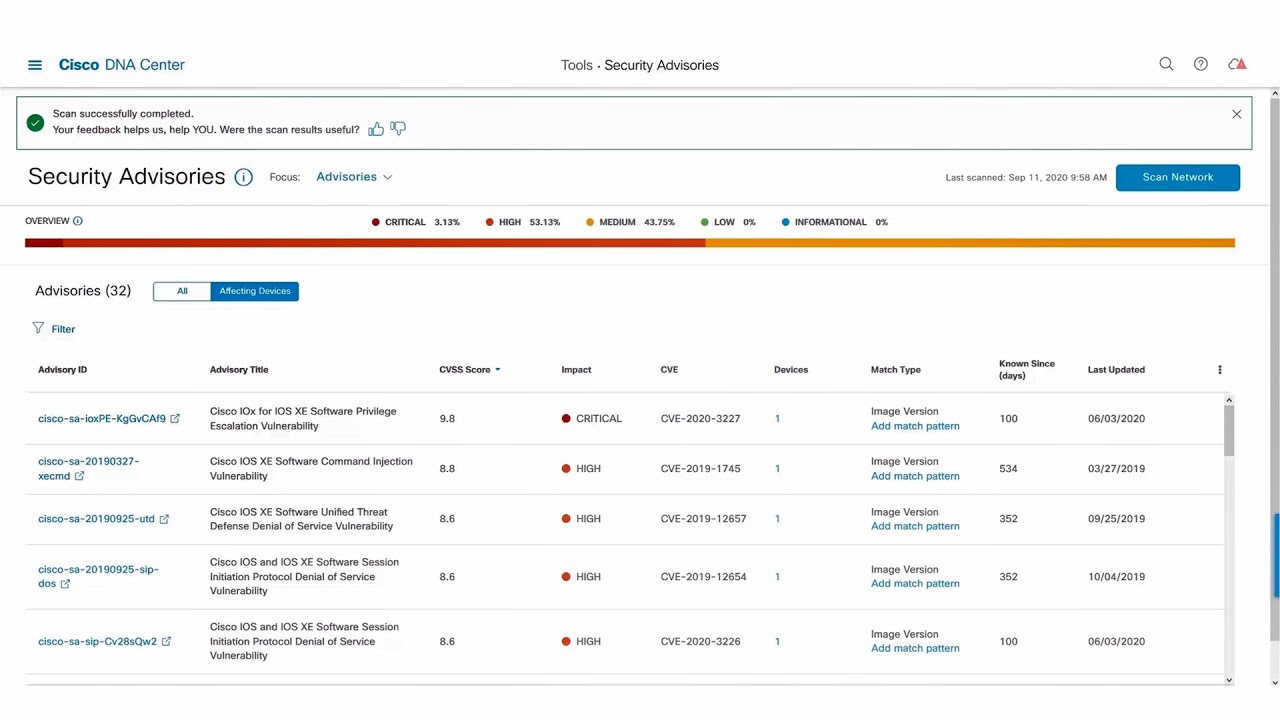The height and width of the screenshot is (720, 1280).
Task: Open external link icon for cisco-sa-20190327-xecmd
Action: pos(79,476)
